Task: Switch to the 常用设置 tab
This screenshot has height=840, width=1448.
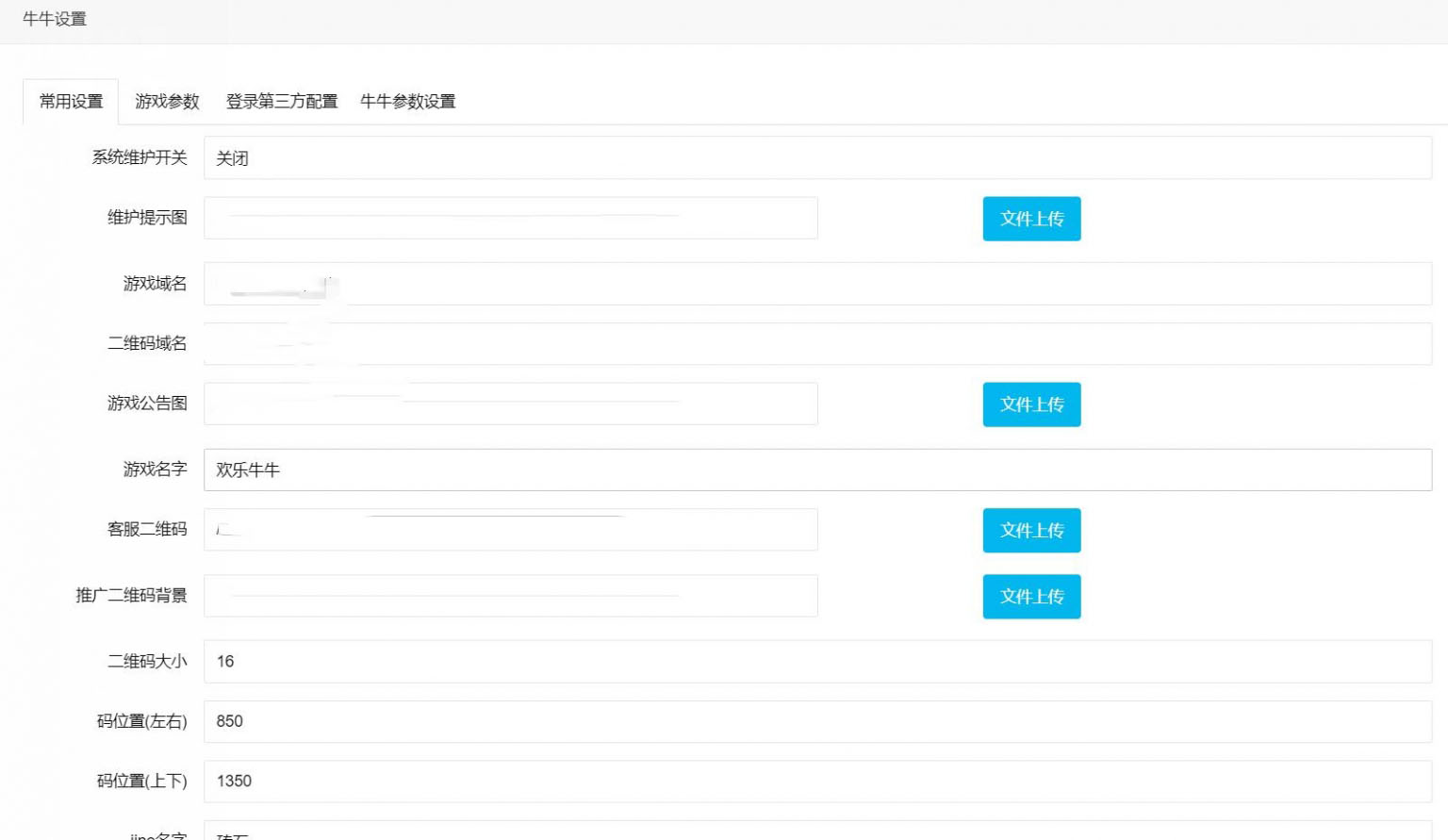Action: (71, 102)
